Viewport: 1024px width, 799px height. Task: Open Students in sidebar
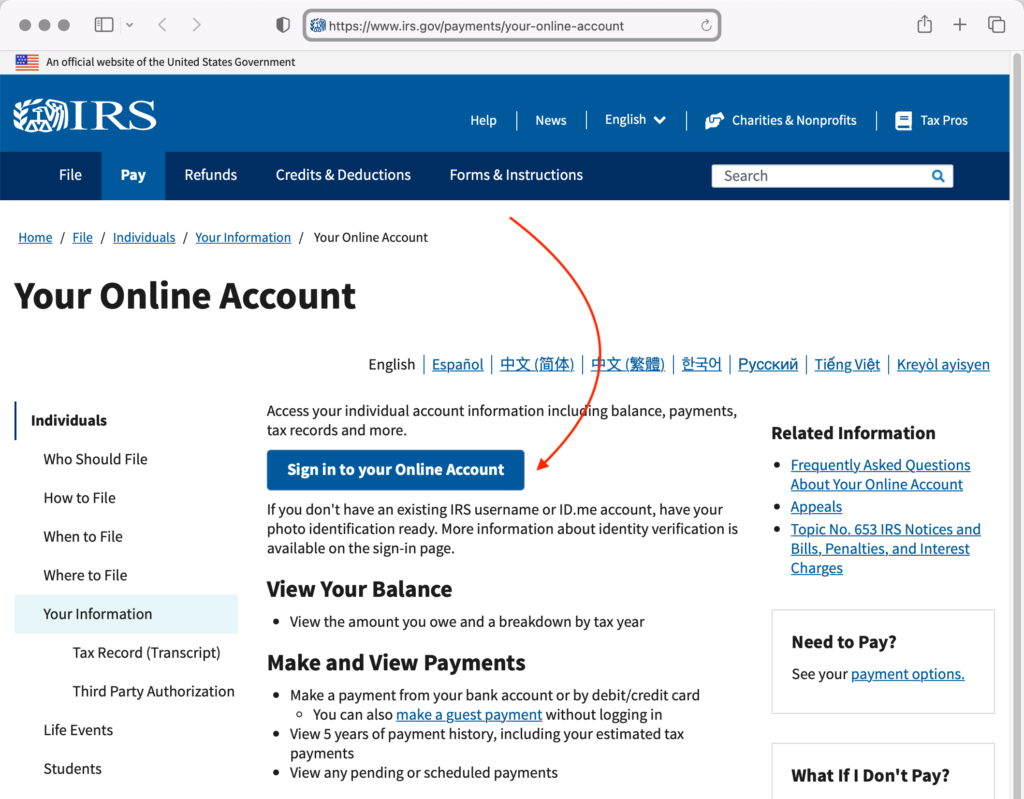tap(72, 768)
